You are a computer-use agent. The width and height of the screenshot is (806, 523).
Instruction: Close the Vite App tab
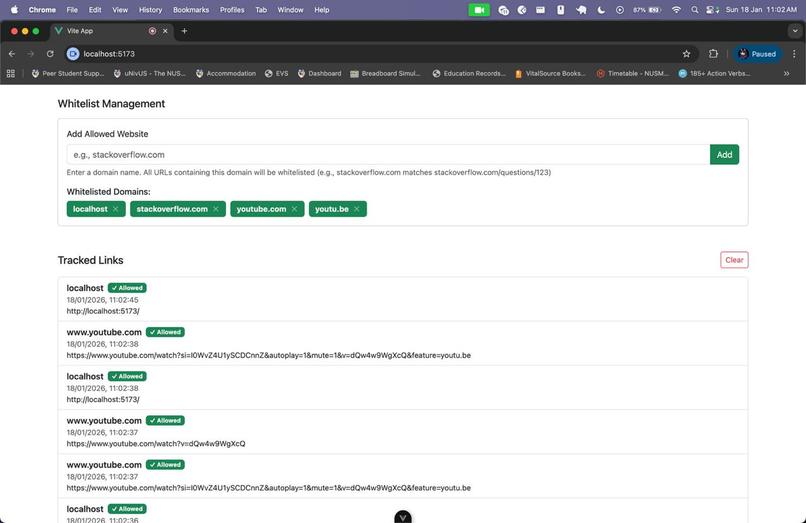click(165, 31)
